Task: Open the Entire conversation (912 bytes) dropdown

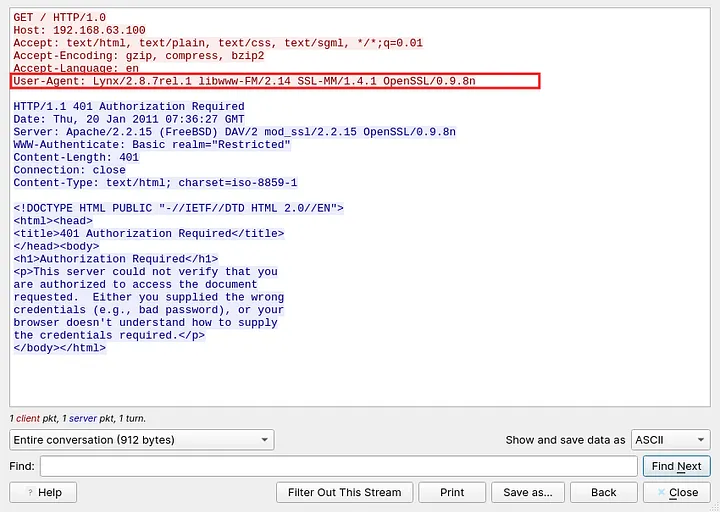Action: [141, 440]
